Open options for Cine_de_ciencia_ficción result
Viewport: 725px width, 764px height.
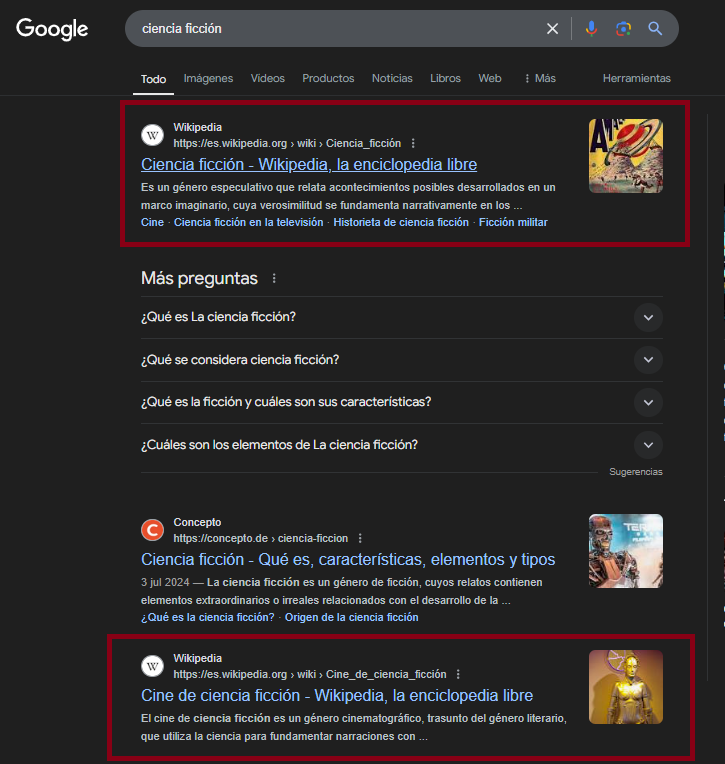click(x=458, y=674)
